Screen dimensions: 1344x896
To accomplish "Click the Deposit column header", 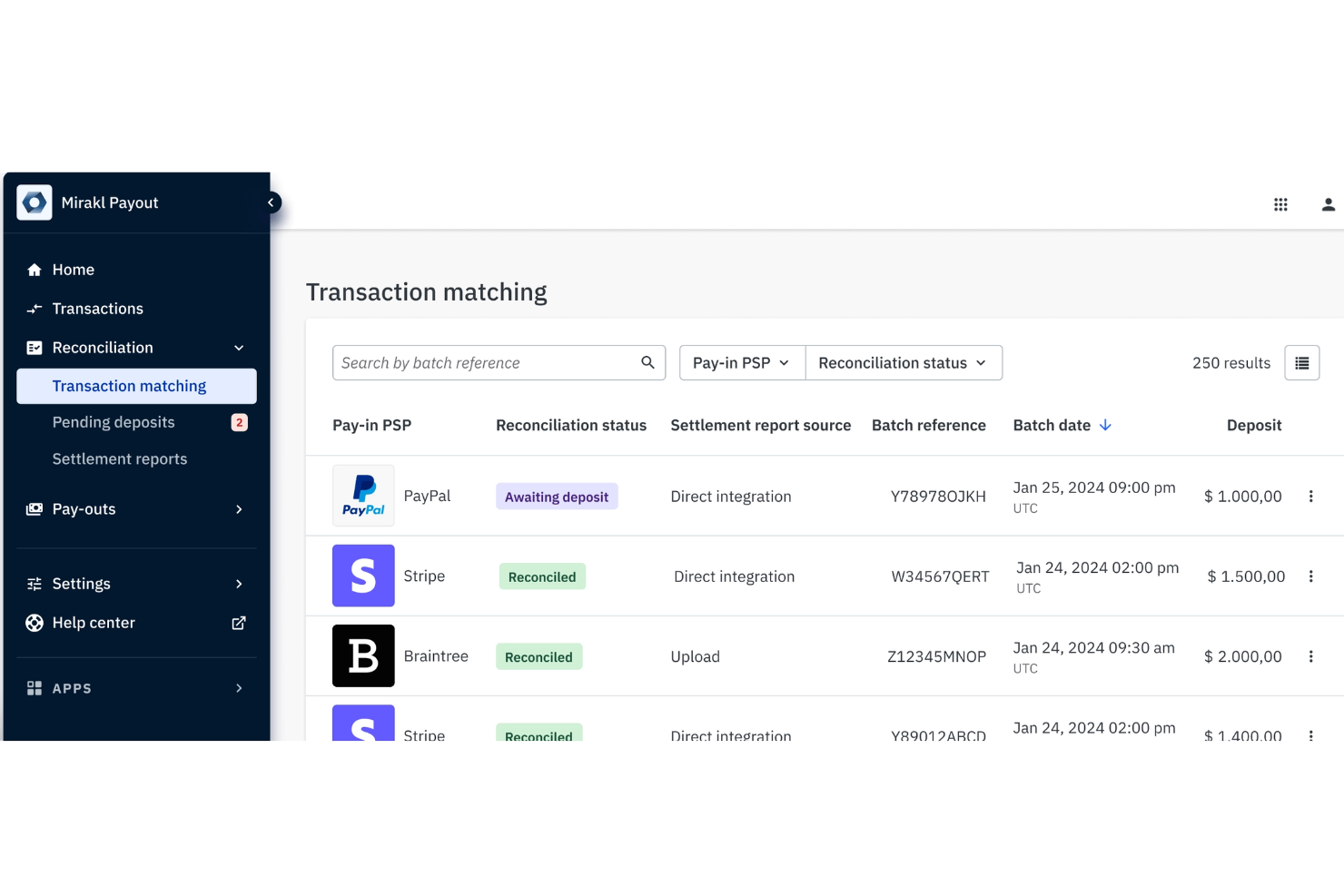I will point(1254,425).
